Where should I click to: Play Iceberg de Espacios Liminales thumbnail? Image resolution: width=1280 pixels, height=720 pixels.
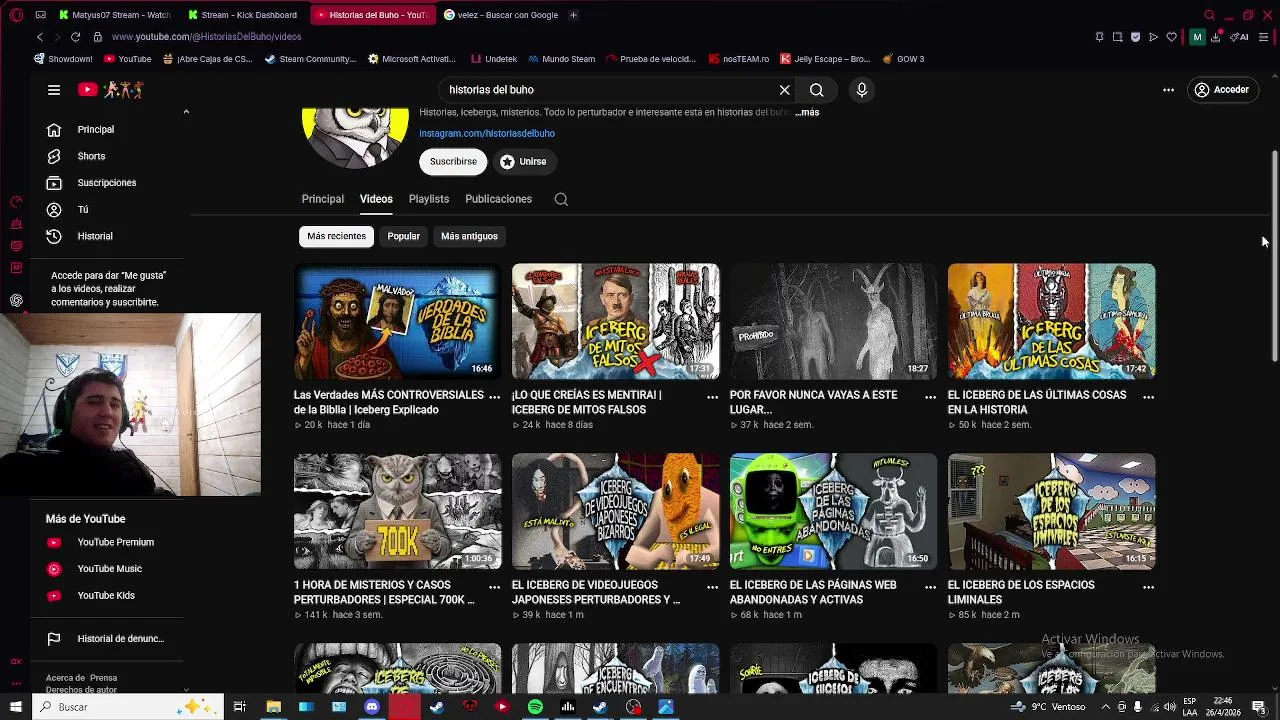coord(1051,511)
